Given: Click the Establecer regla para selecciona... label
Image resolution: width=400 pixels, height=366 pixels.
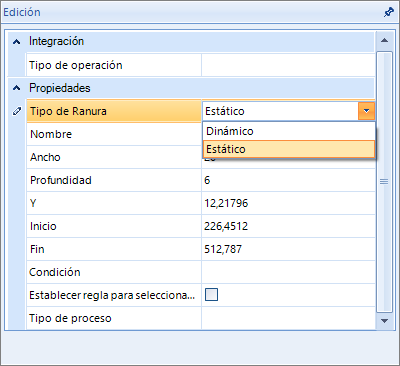Looking at the screenshot, I should (112, 295).
